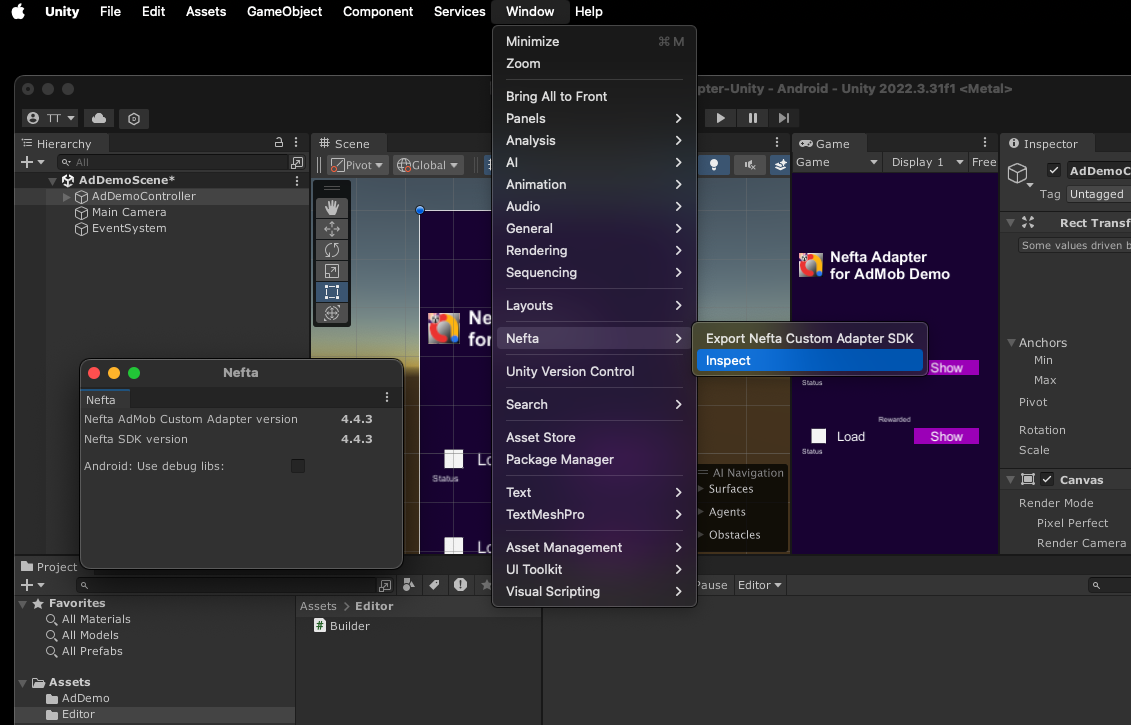Image resolution: width=1131 pixels, height=725 pixels.
Task: Collapse the Assets folder tree in Project
Action: 23,682
